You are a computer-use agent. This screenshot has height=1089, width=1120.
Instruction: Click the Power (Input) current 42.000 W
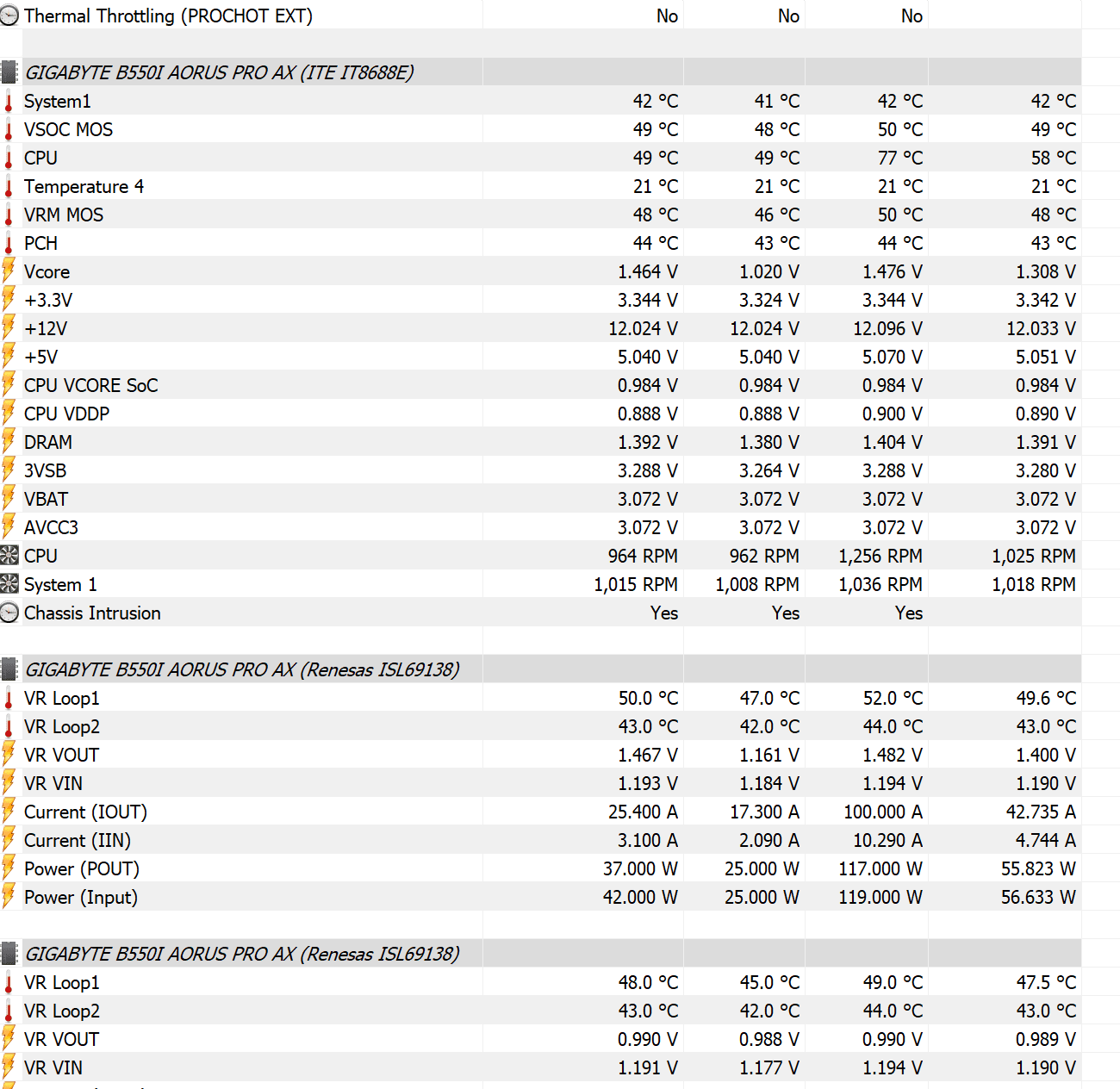pyautogui.click(x=640, y=897)
